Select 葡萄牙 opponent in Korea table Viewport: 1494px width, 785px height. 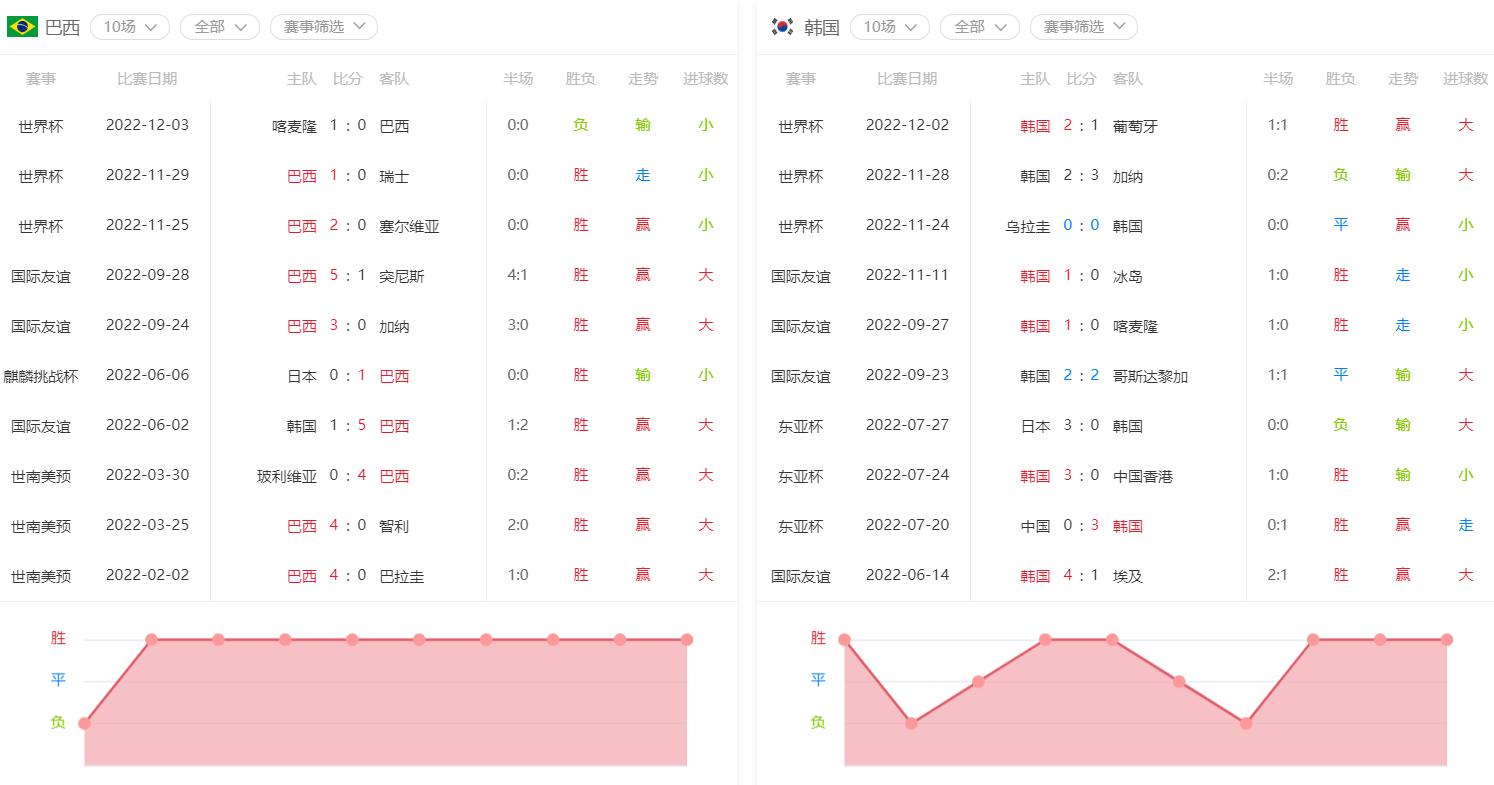coord(1135,126)
